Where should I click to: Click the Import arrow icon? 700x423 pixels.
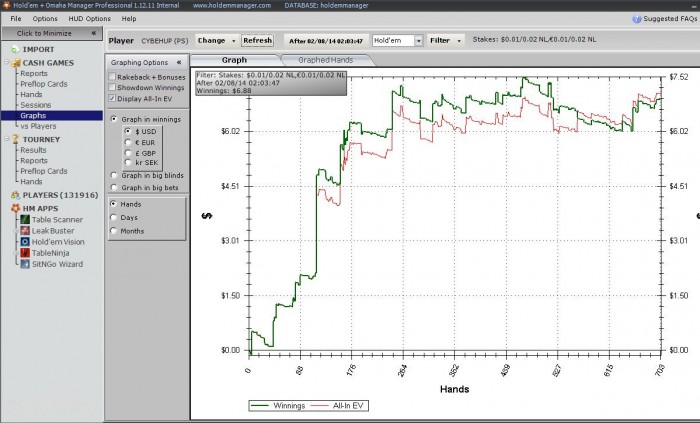pos(15,49)
